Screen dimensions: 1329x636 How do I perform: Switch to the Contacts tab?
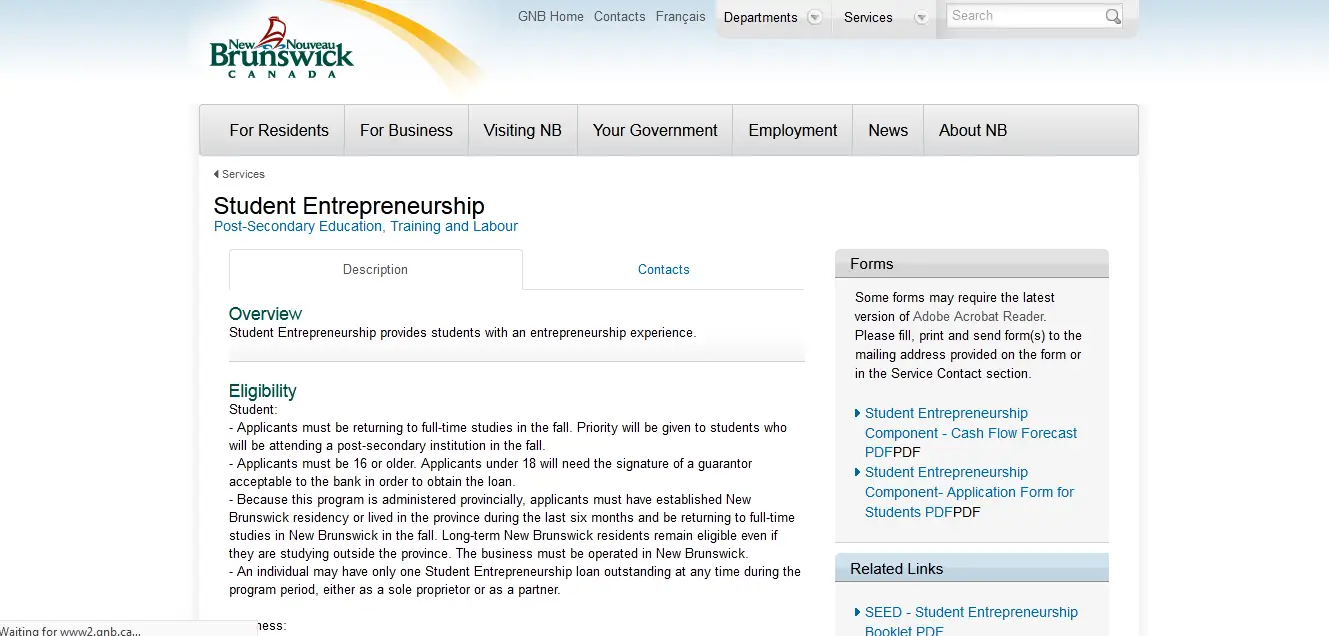pos(663,269)
